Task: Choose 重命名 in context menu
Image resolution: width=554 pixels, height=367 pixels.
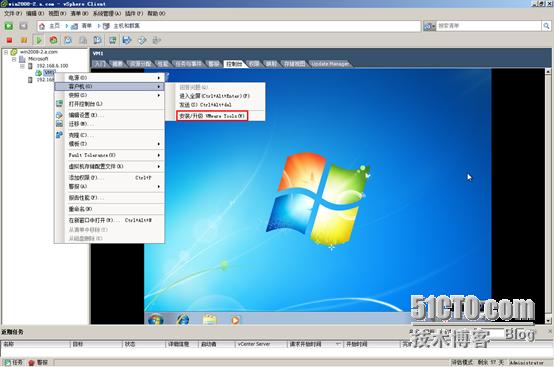Action: [x=110, y=209]
